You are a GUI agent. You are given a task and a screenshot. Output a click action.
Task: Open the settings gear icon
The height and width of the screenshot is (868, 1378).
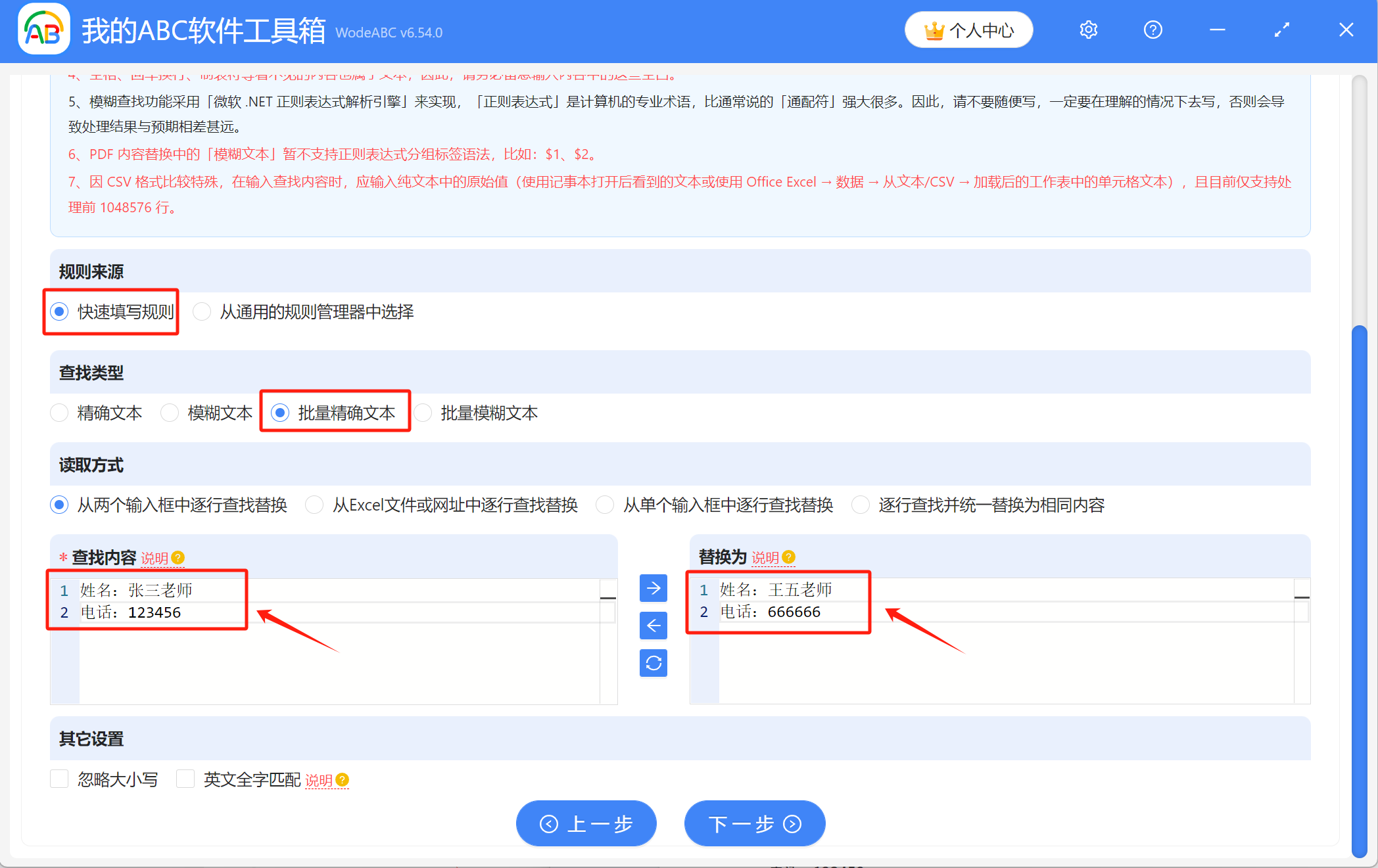1088,30
